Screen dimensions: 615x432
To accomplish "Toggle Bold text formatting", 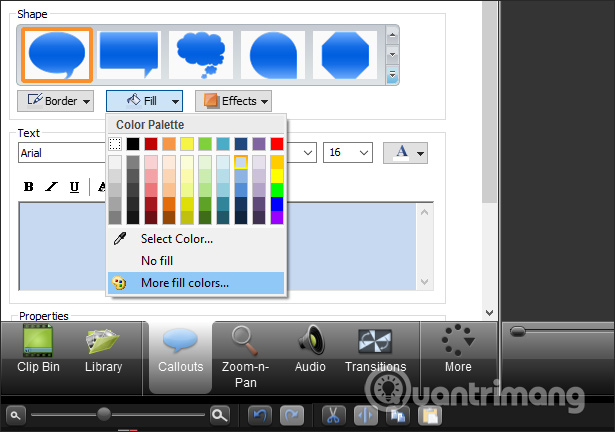I will tap(29, 187).
